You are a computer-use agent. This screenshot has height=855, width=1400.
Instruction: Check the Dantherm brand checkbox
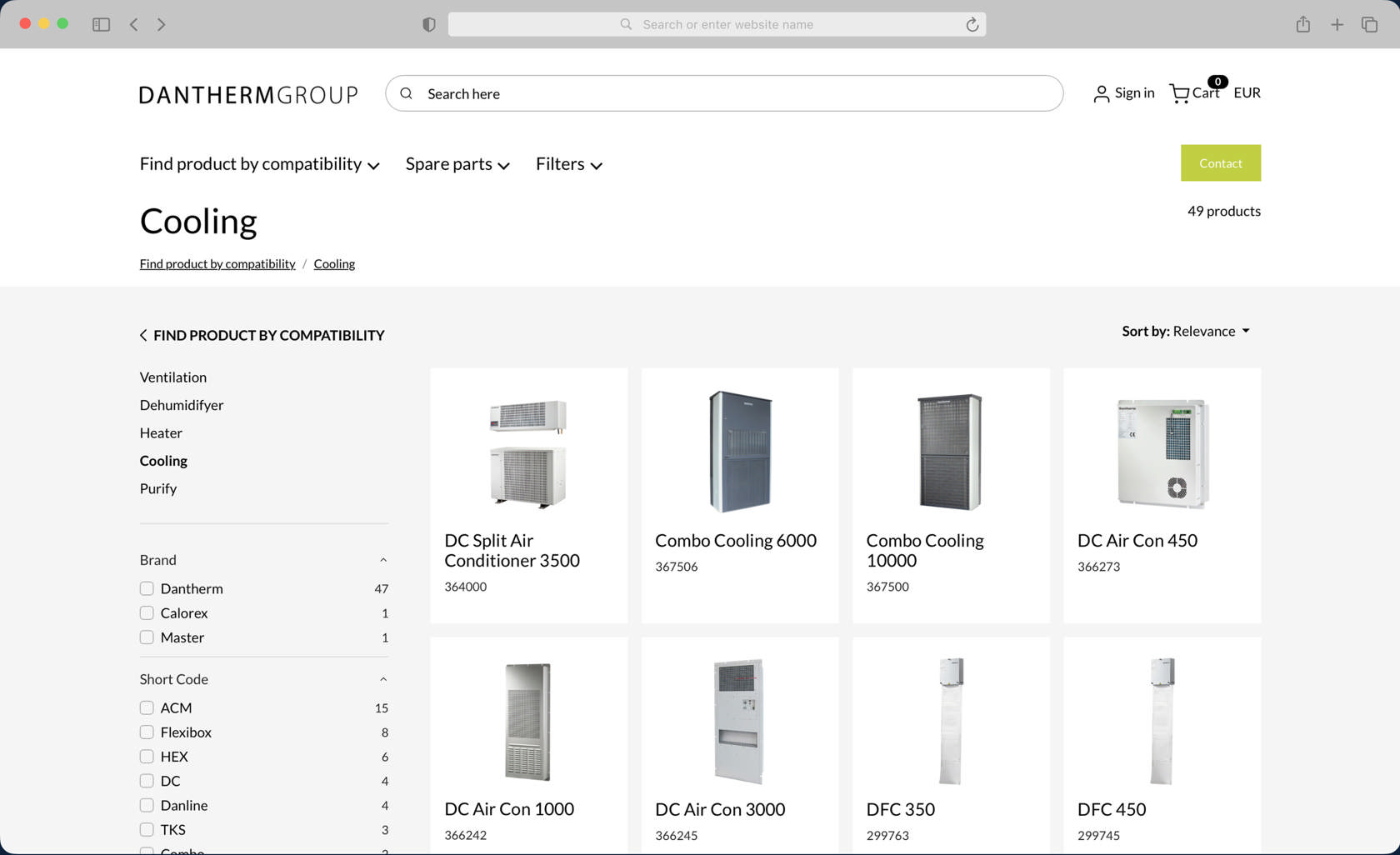[147, 588]
